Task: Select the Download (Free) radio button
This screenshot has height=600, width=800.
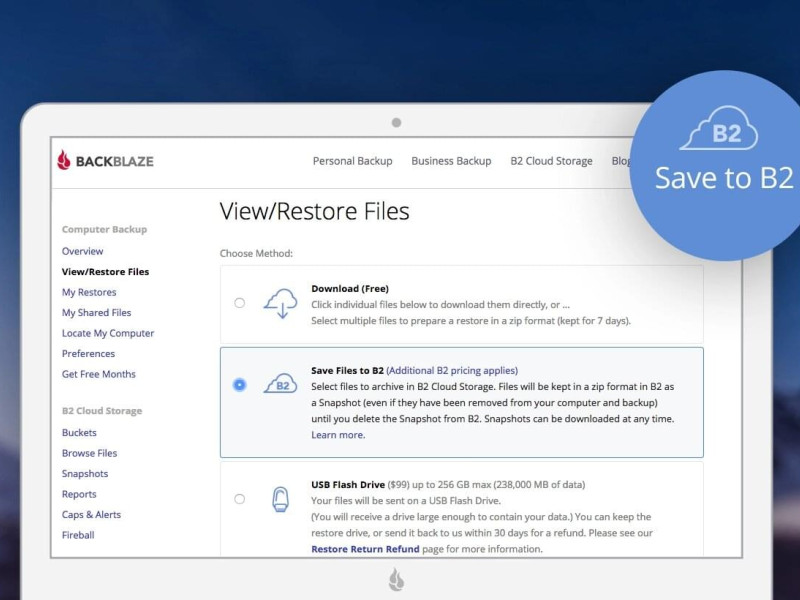Action: click(239, 303)
